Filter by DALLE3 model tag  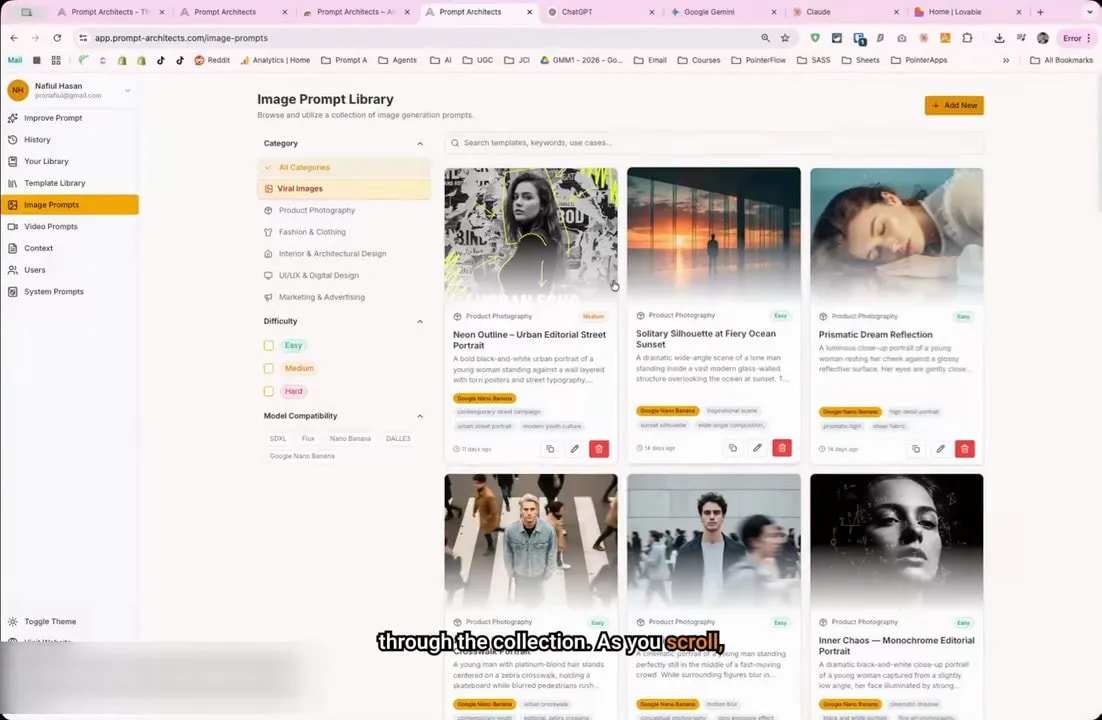pyautogui.click(x=398, y=439)
